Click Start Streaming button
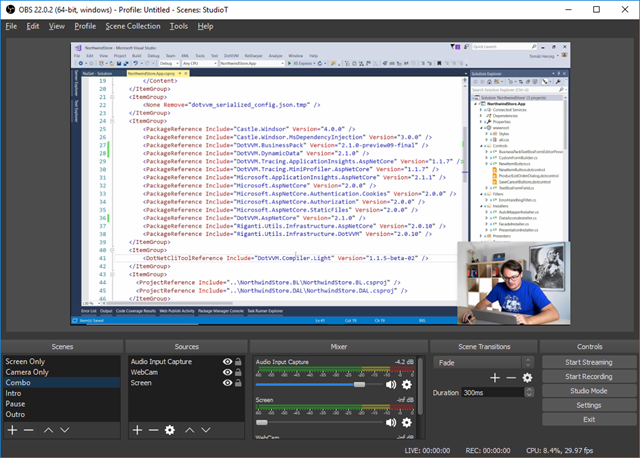 589,362
